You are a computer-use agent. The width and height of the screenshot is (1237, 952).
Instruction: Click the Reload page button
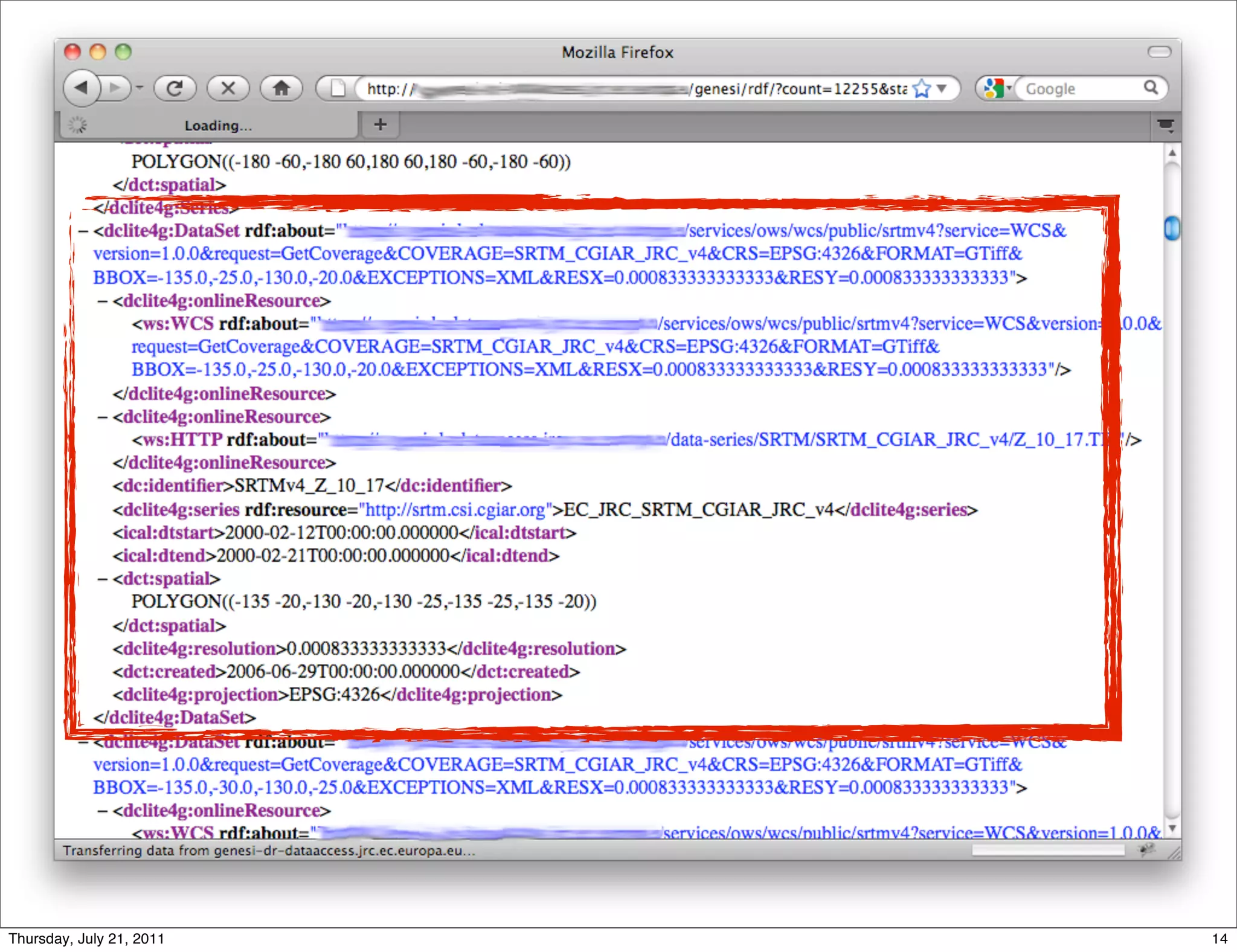pyautogui.click(x=175, y=88)
